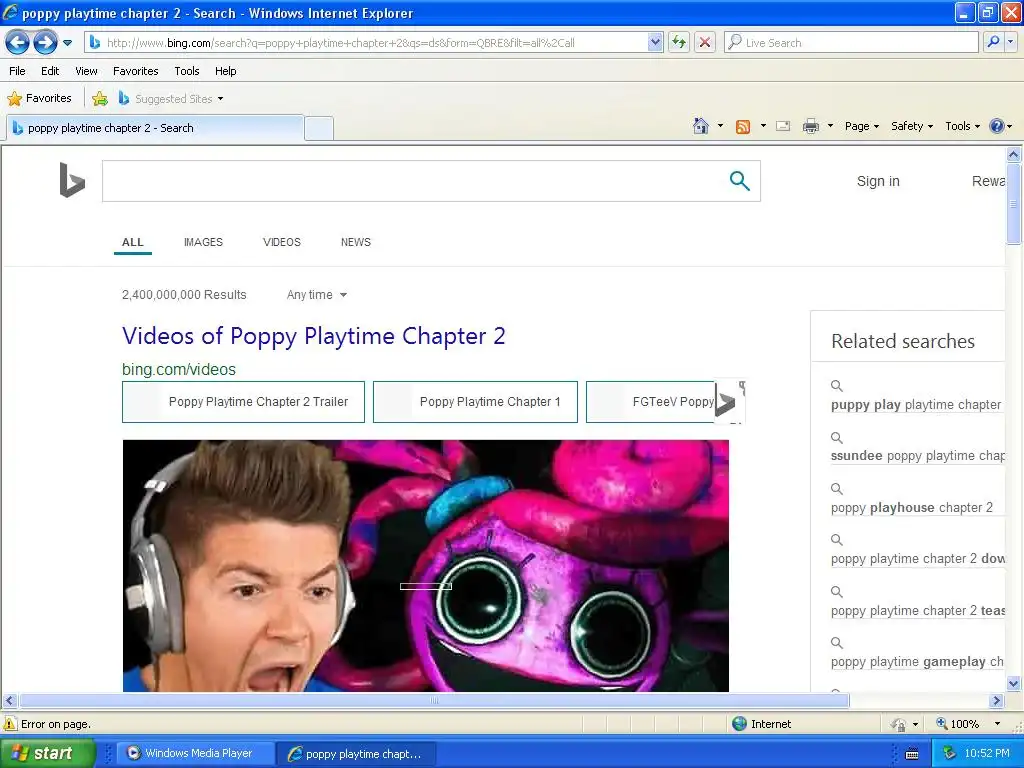Click the RSS feeds icon
1024x768 pixels.
[x=743, y=127]
